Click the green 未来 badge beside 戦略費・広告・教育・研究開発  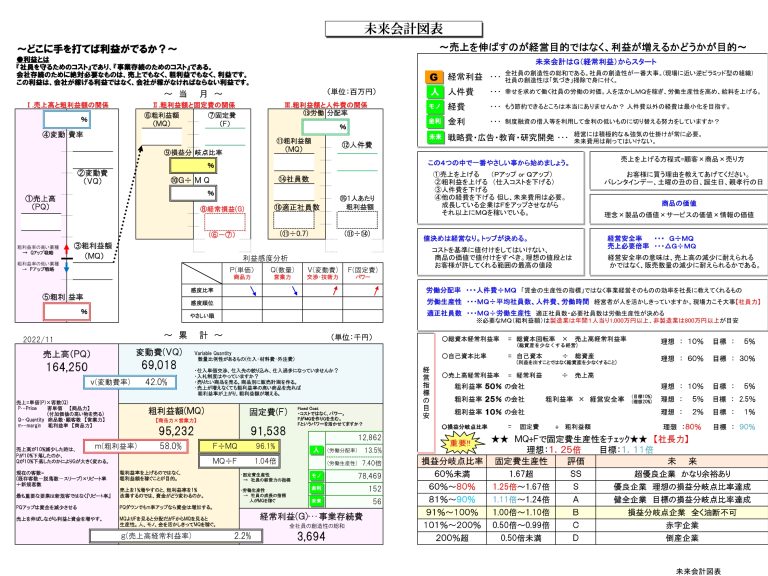pos(434,137)
